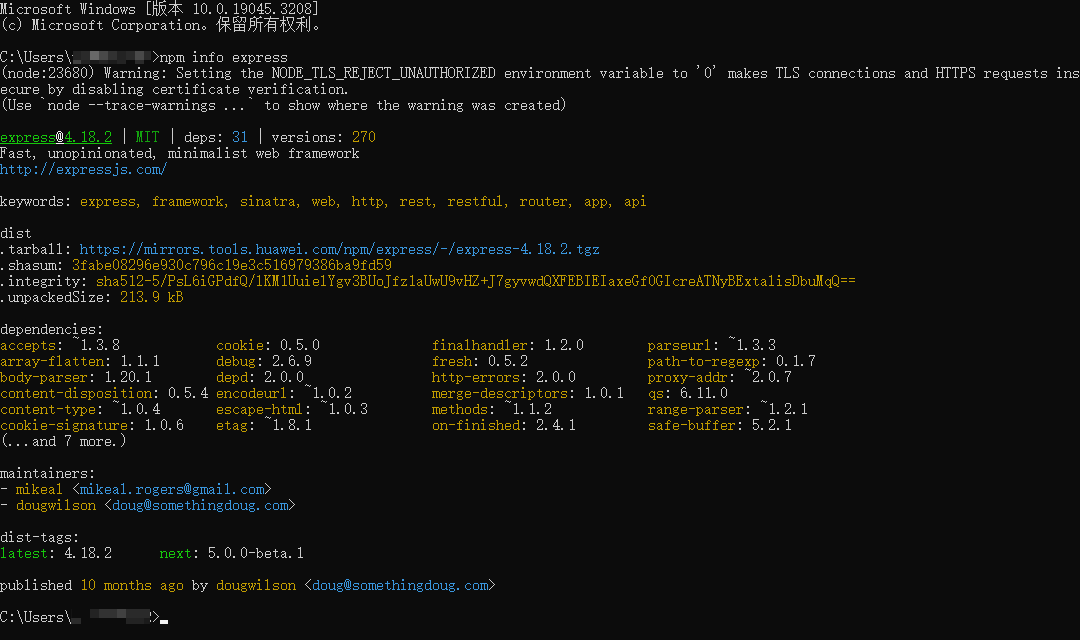Click the 'accepts' dependency entry
1080x640 pixels.
coord(60,345)
